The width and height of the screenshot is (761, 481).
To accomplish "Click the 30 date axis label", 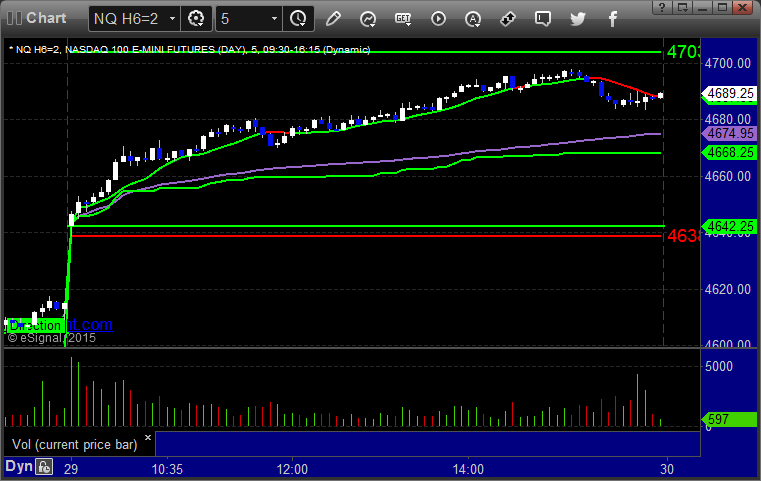I will click(x=667, y=469).
